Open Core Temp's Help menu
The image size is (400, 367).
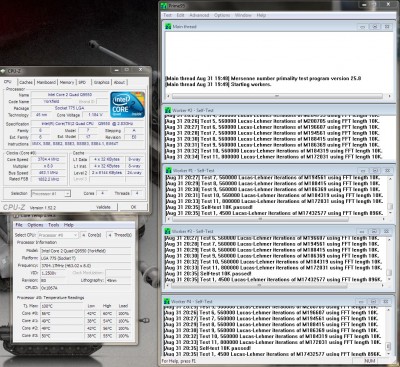coord(69,225)
